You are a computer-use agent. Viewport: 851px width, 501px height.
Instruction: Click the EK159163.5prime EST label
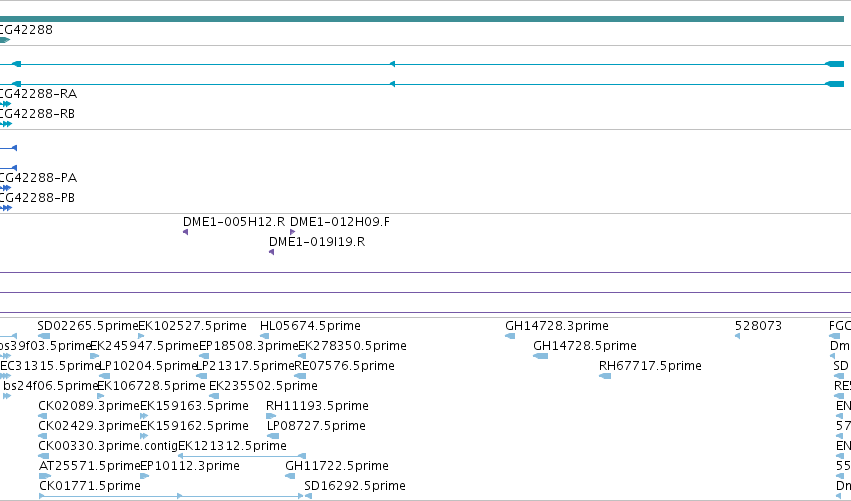(x=194, y=406)
